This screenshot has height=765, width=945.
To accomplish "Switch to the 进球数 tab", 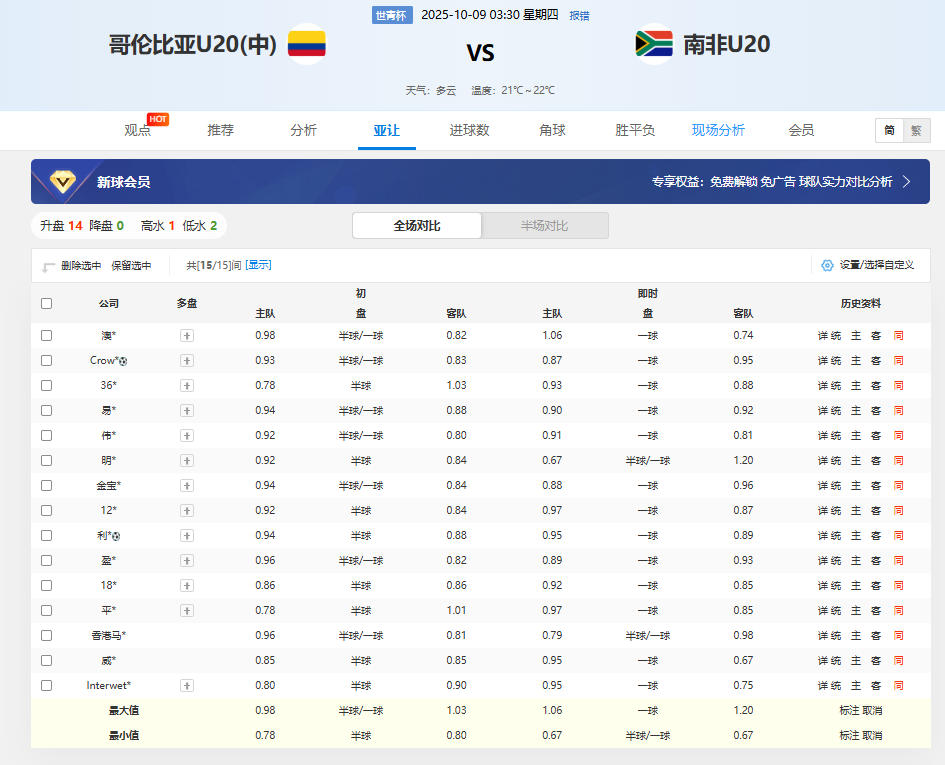I will tap(469, 130).
